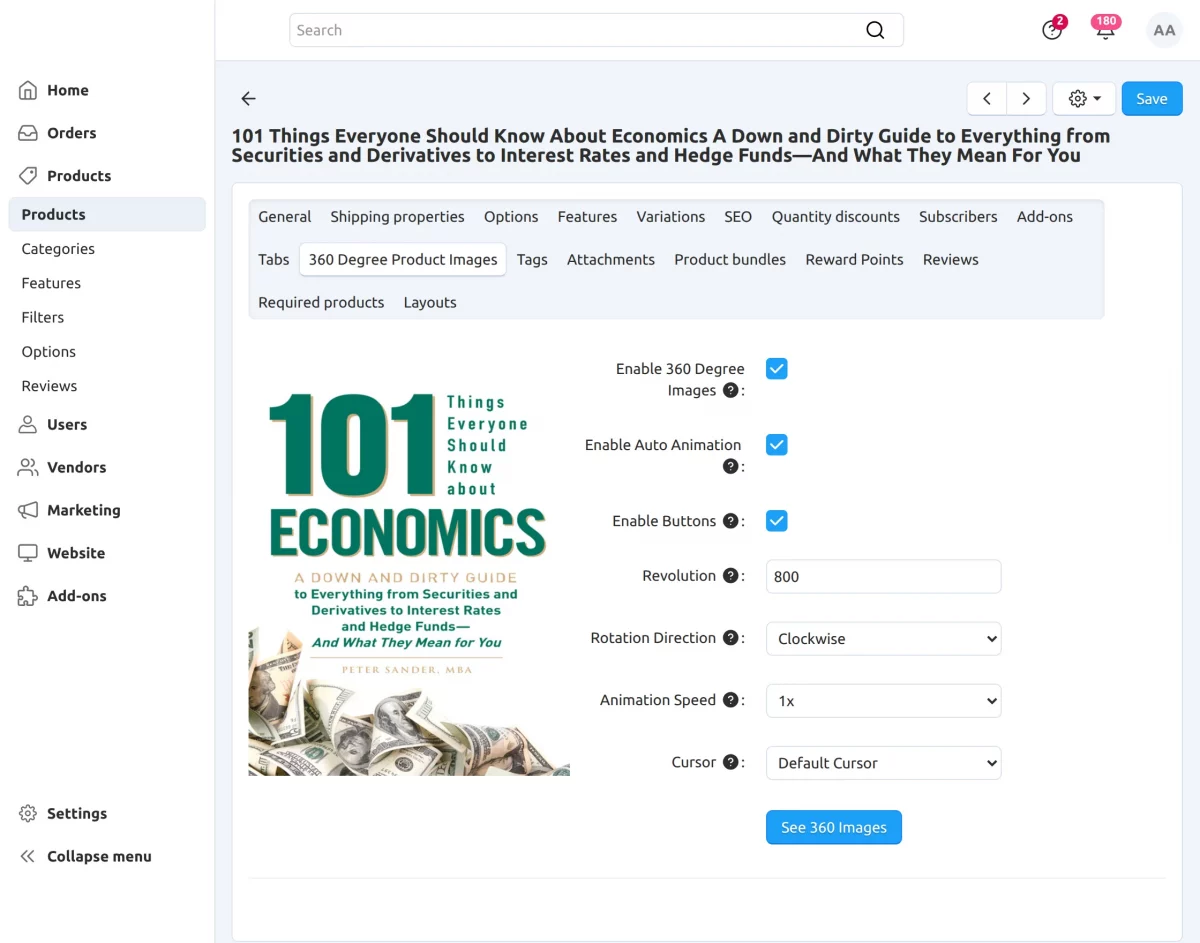Go back using the left arrow icon
1200x943 pixels.
(249, 99)
